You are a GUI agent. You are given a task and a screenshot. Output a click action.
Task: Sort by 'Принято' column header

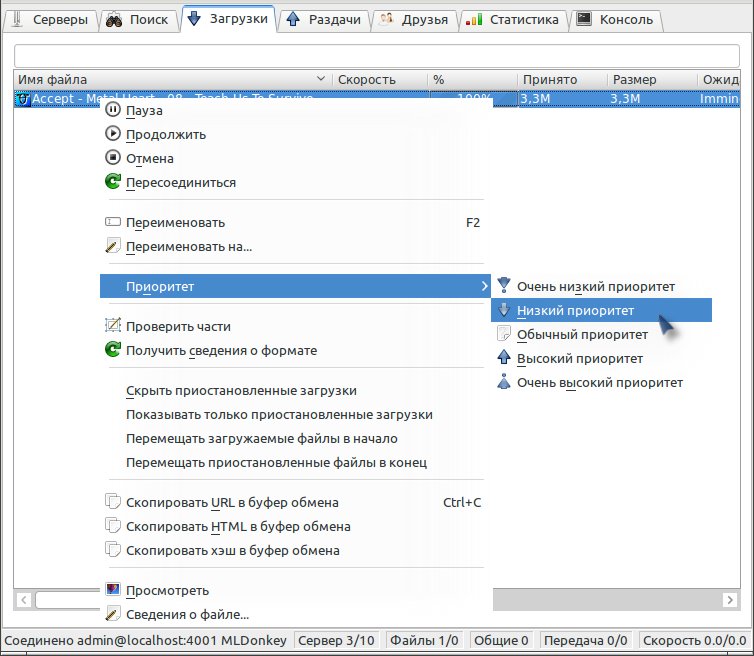pos(563,79)
